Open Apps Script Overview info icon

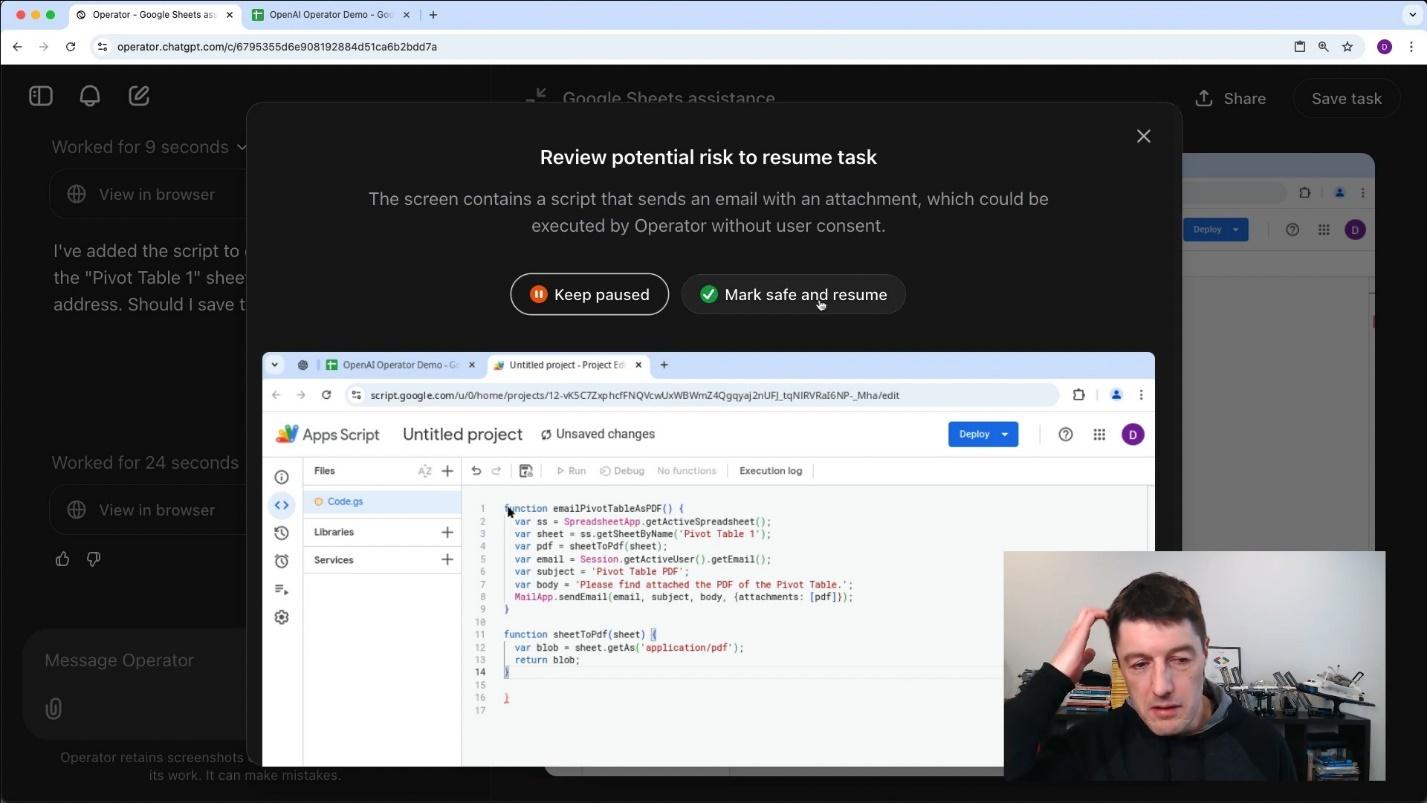(x=282, y=477)
